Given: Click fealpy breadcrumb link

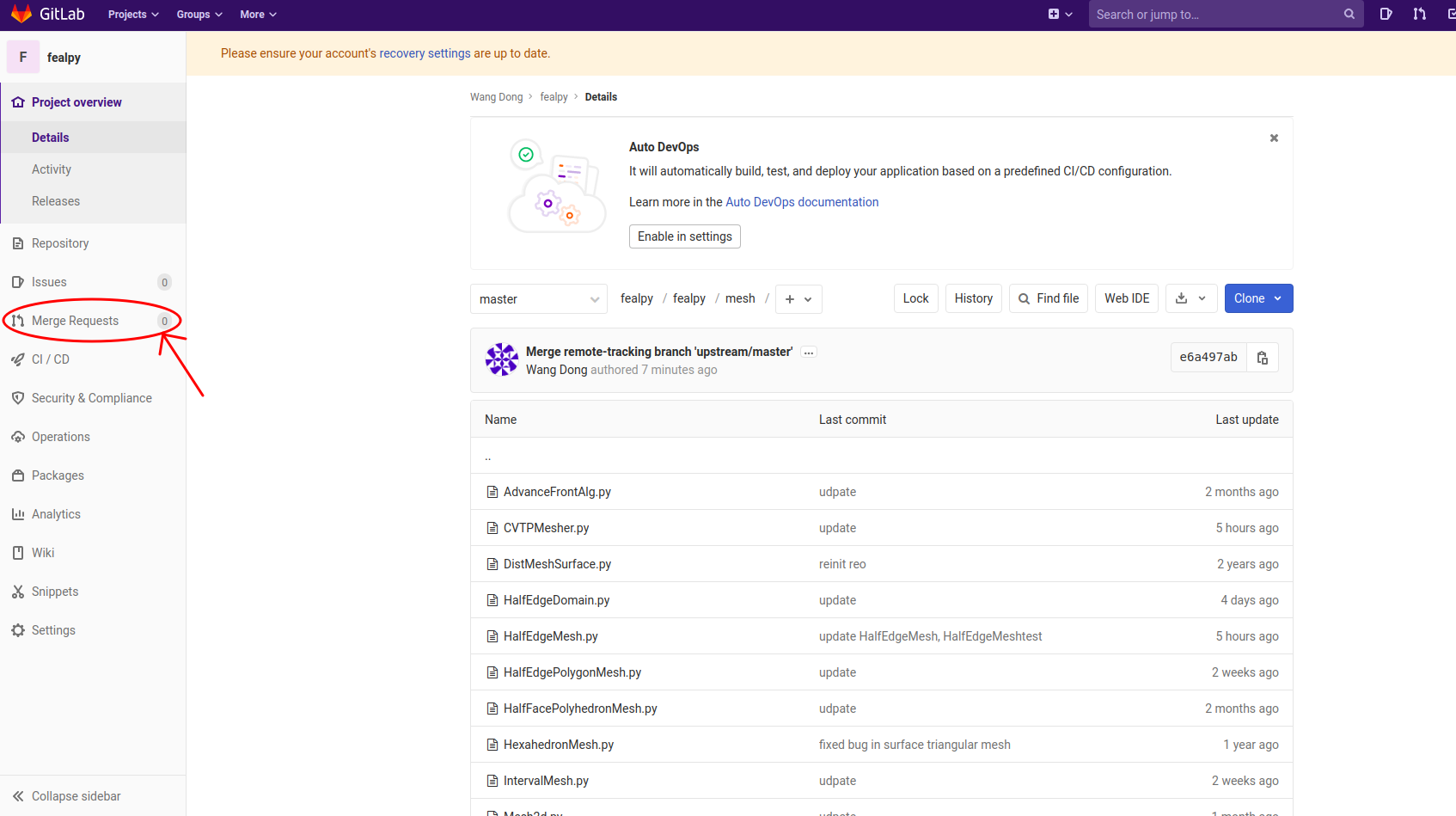Looking at the screenshot, I should click(554, 97).
